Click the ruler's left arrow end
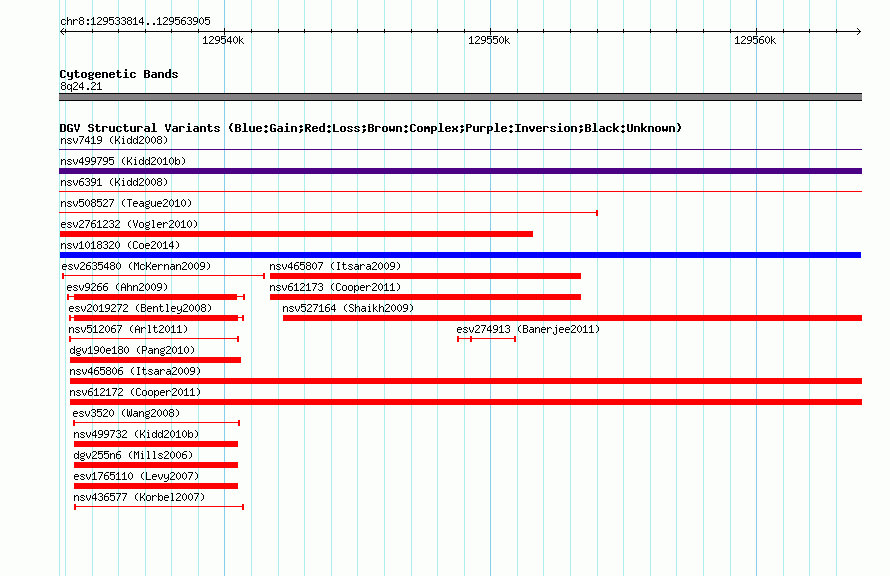Viewport: 890px width, 576px height. tap(63, 32)
